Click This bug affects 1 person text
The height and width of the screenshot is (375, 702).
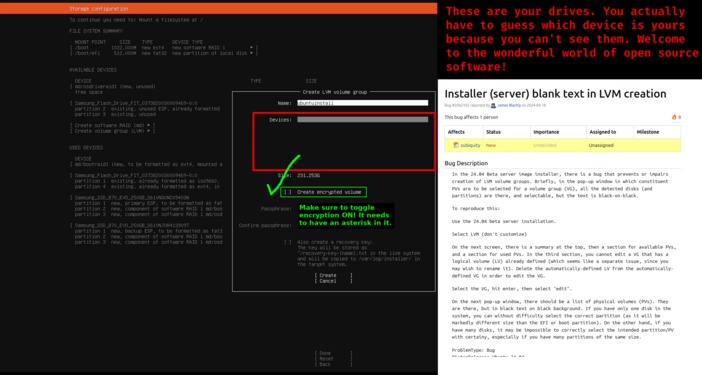tap(471, 117)
